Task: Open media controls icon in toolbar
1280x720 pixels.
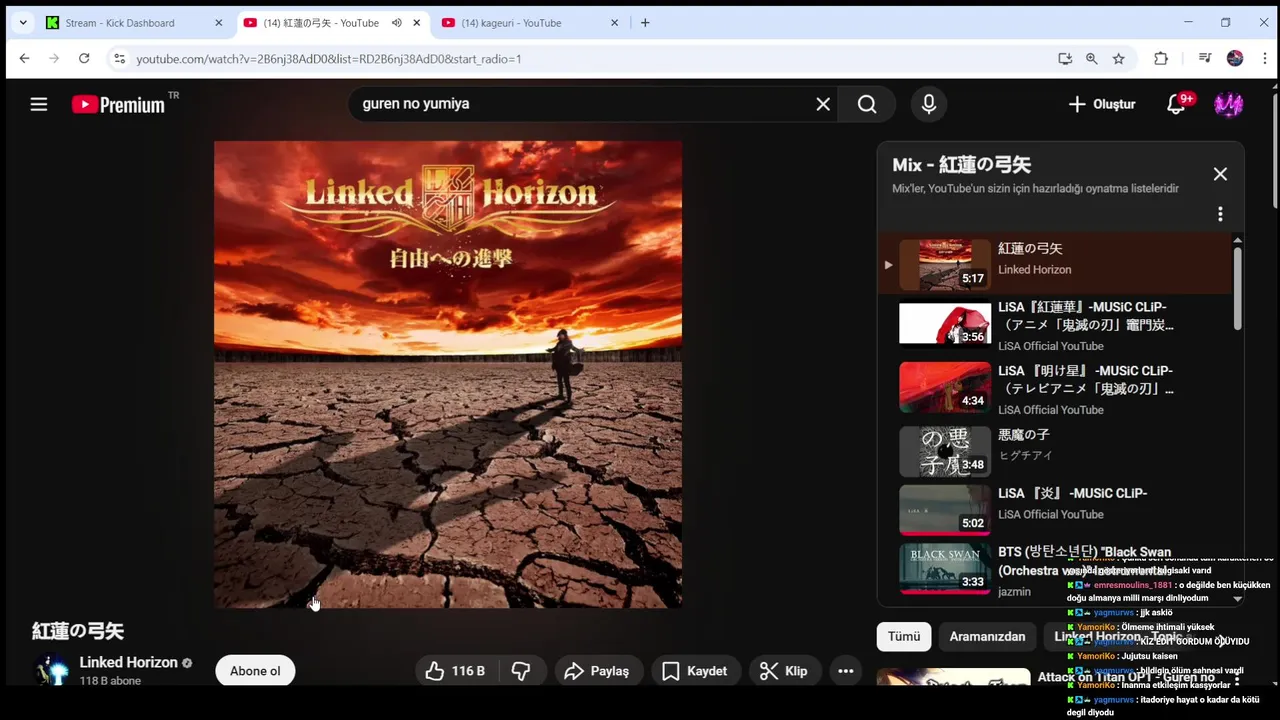Action: [x=1205, y=59]
